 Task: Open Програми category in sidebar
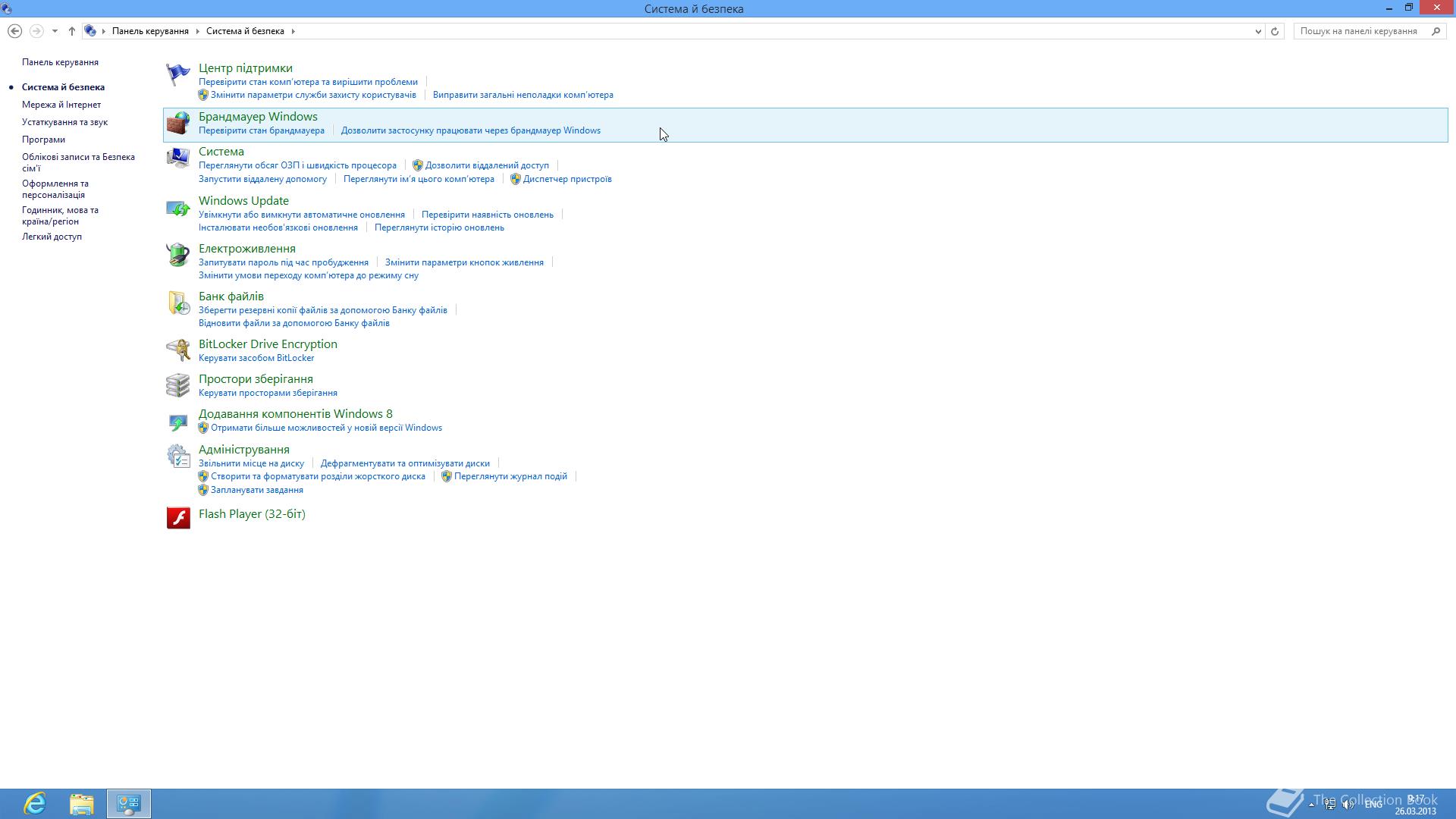[43, 140]
